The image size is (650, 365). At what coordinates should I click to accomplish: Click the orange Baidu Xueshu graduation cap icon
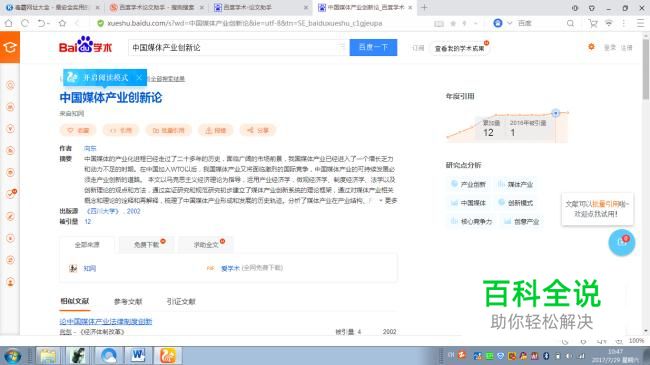coord(10,47)
